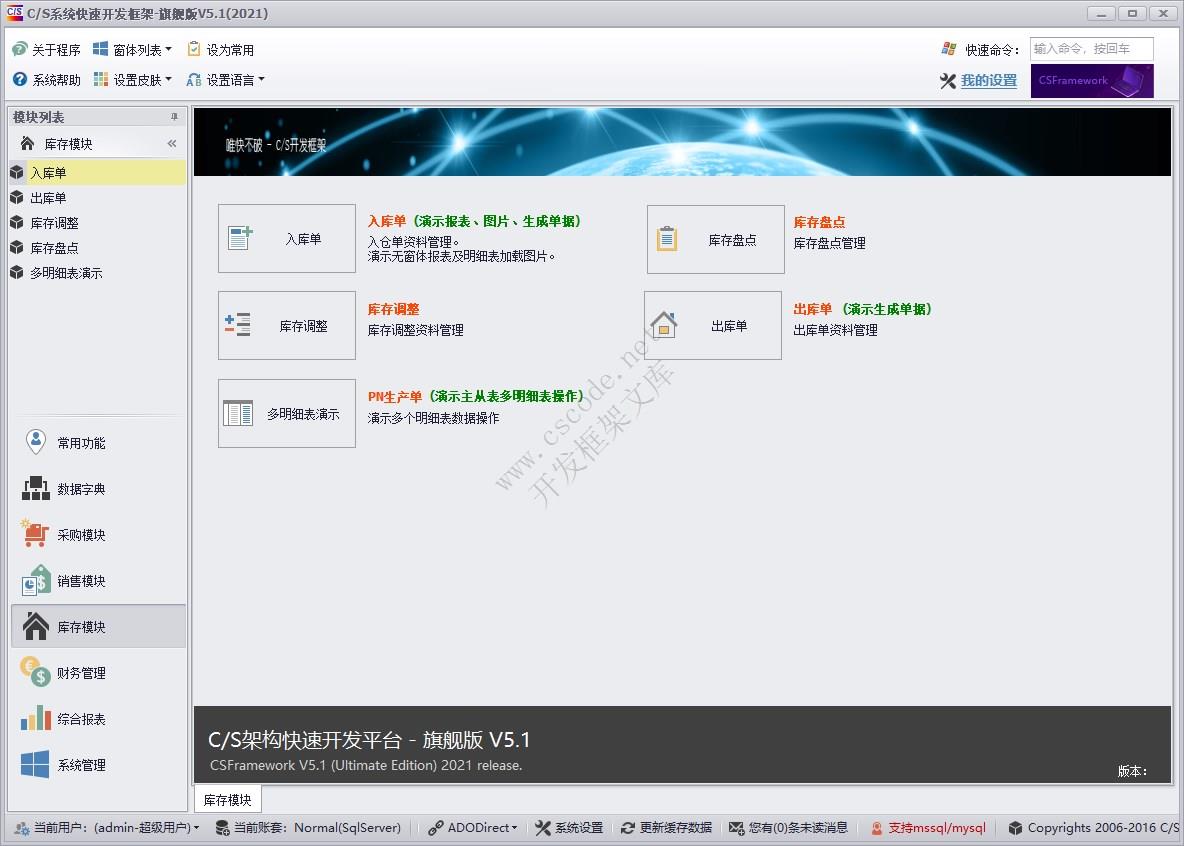Switch to the 库存模块 tab at bottom
The width and height of the screenshot is (1184, 846).
(227, 799)
